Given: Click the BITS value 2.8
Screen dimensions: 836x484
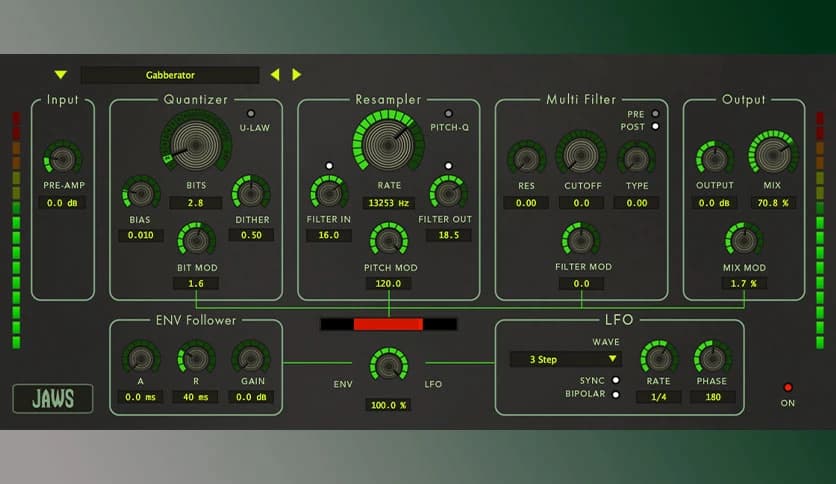Looking at the screenshot, I should coord(196,203).
